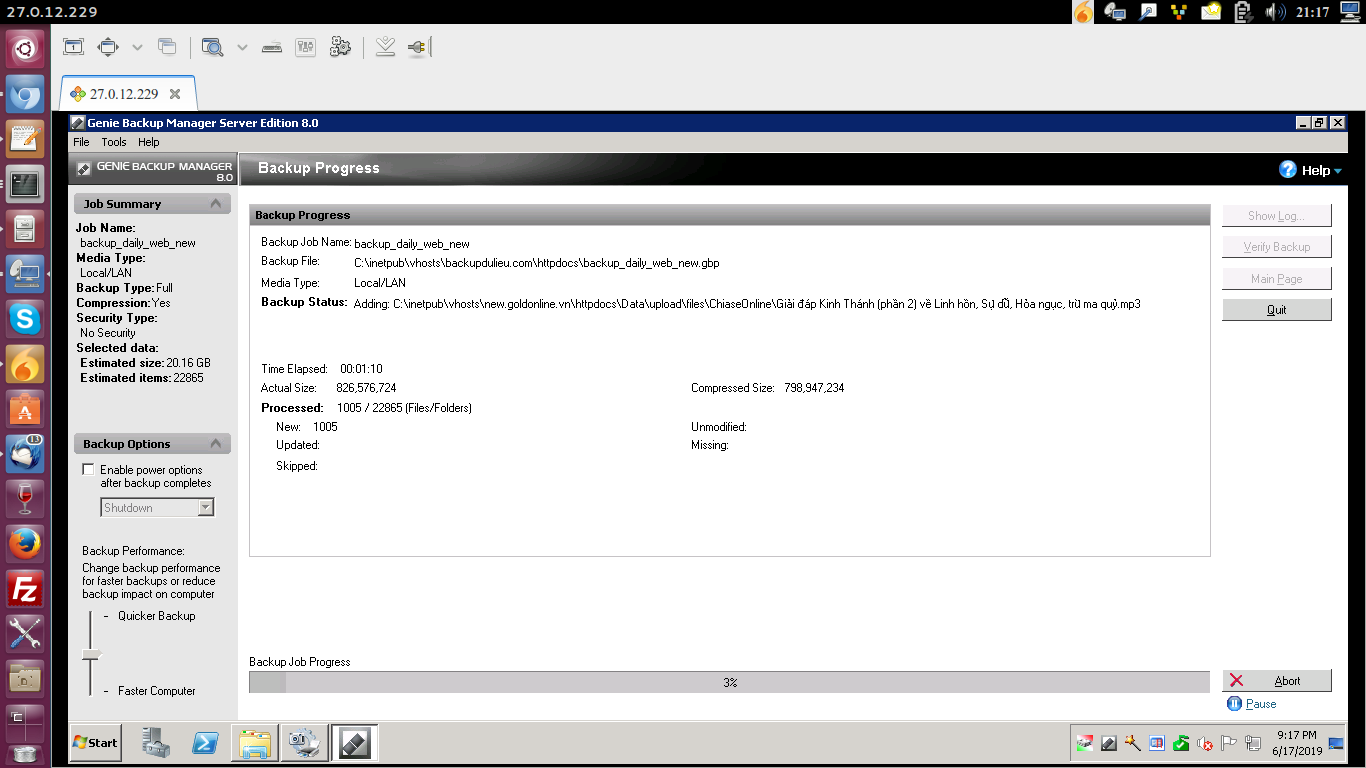Click the Genie Backup Manager taskbar button
The width and height of the screenshot is (1366, 768).
point(355,743)
